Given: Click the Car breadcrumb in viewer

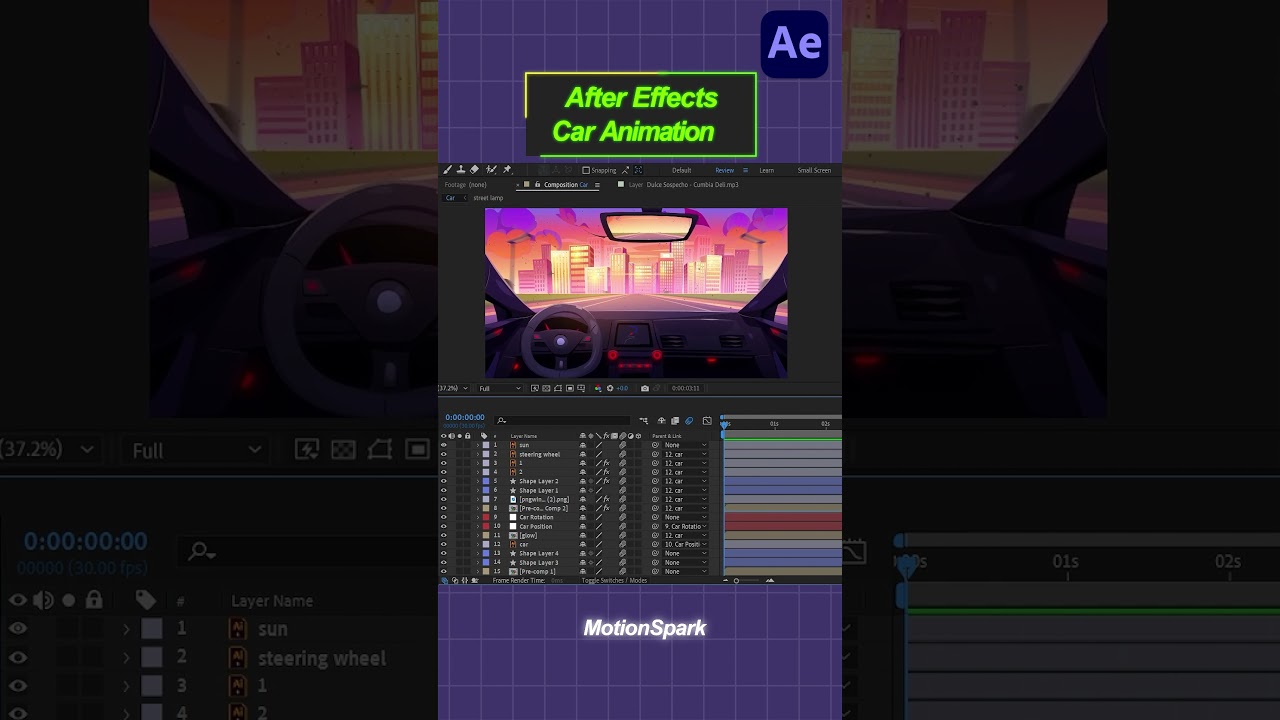Looking at the screenshot, I should click(450, 198).
